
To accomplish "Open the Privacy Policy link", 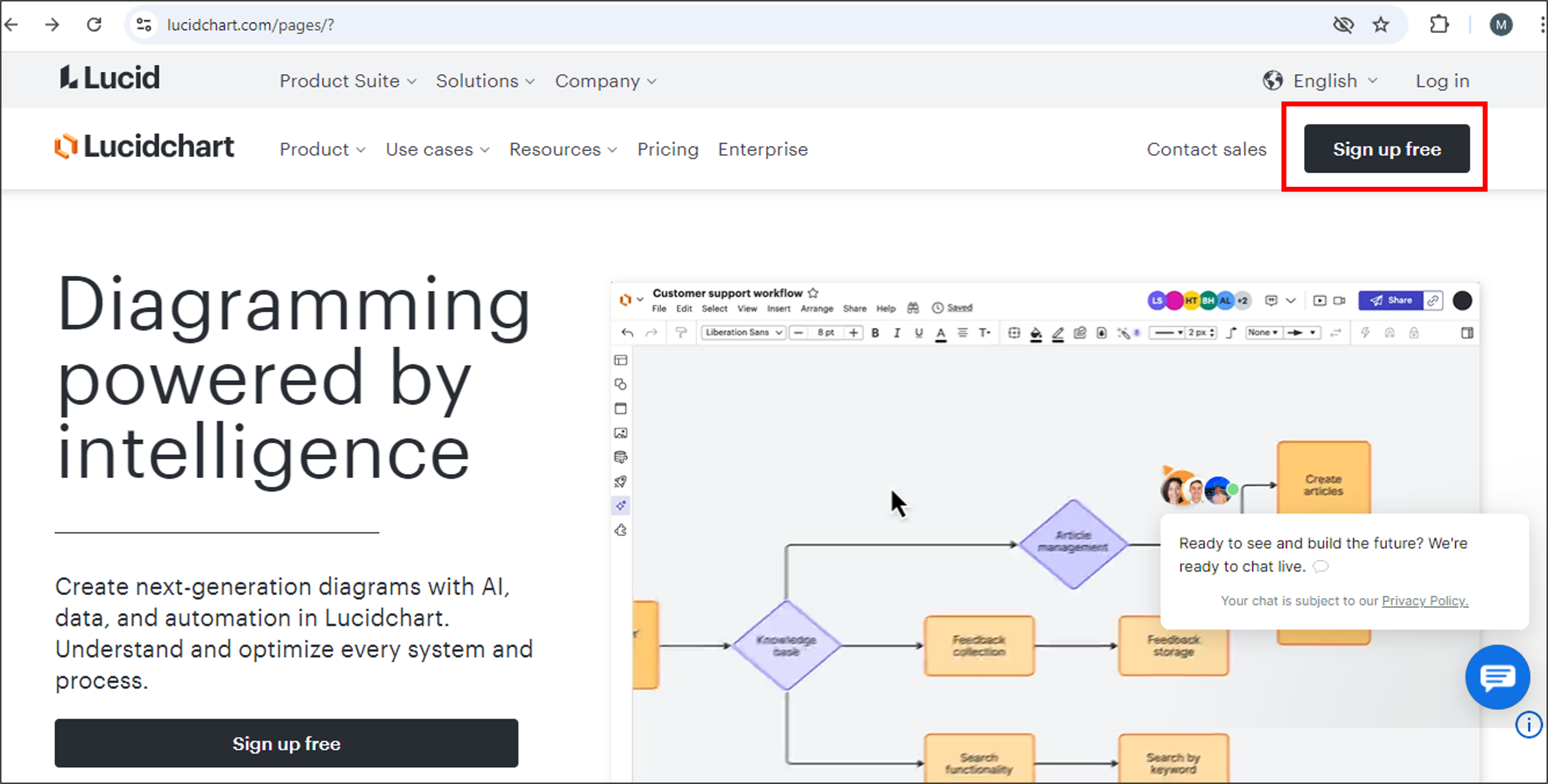I will coord(1424,601).
